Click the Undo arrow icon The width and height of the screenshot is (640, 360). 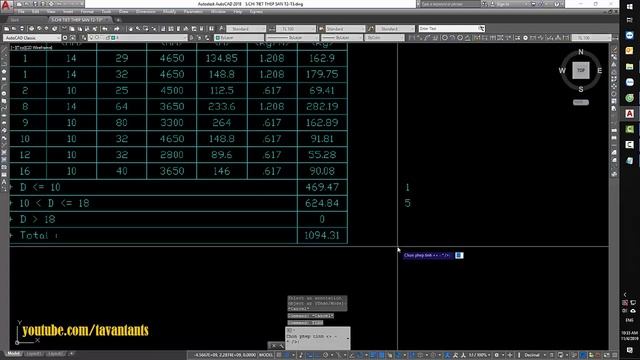(105, 29)
